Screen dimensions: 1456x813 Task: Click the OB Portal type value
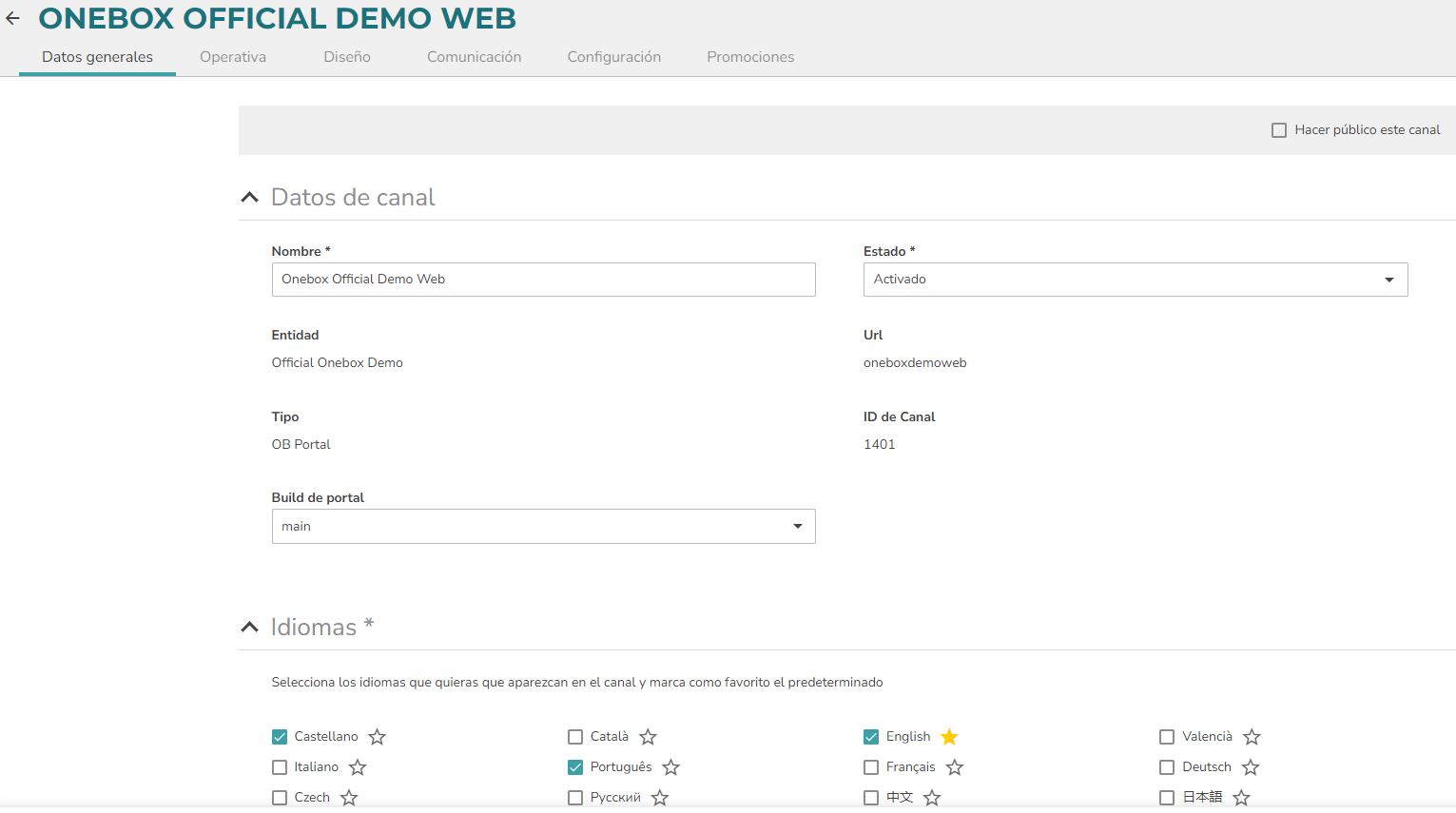pos(301,444)
